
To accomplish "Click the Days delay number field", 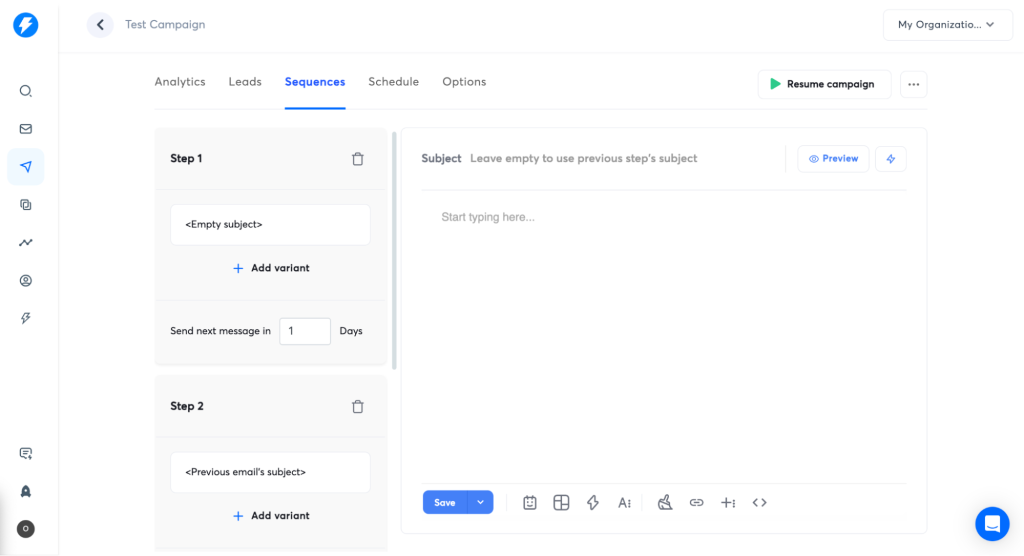I will click(x=305, y=331).
